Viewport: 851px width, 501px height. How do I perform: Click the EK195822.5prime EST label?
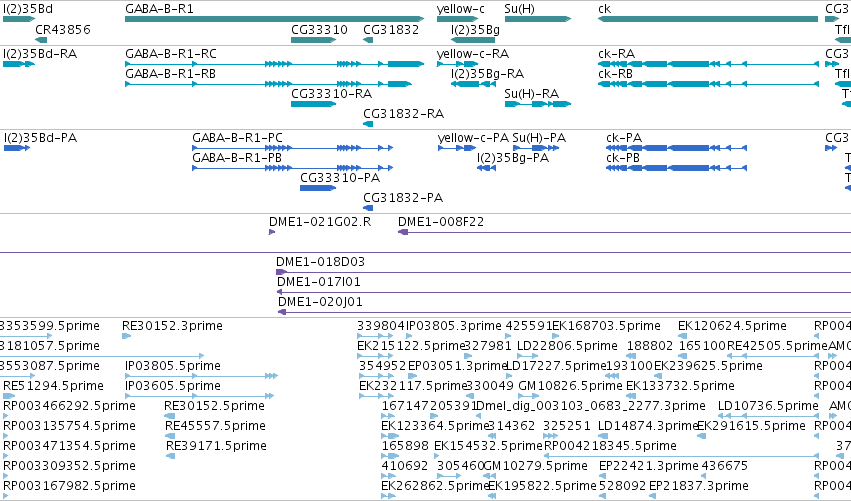pyautogui.click(x=542, y=486)
